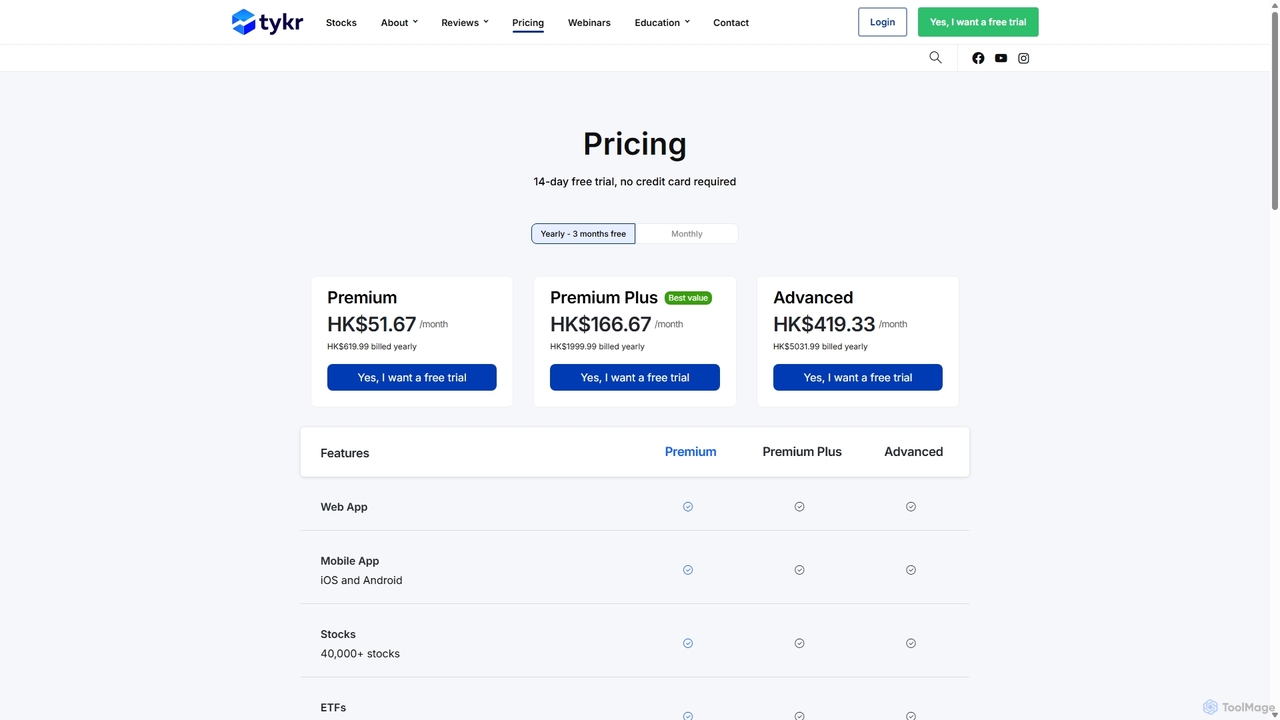Select Premium column header in Features table
1280x720 pixels.
click(x=691, y=452)
